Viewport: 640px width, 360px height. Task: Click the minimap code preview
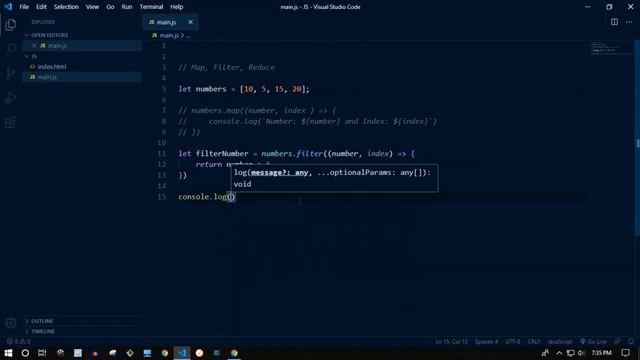pyautogui.click(x=611, y=48)
